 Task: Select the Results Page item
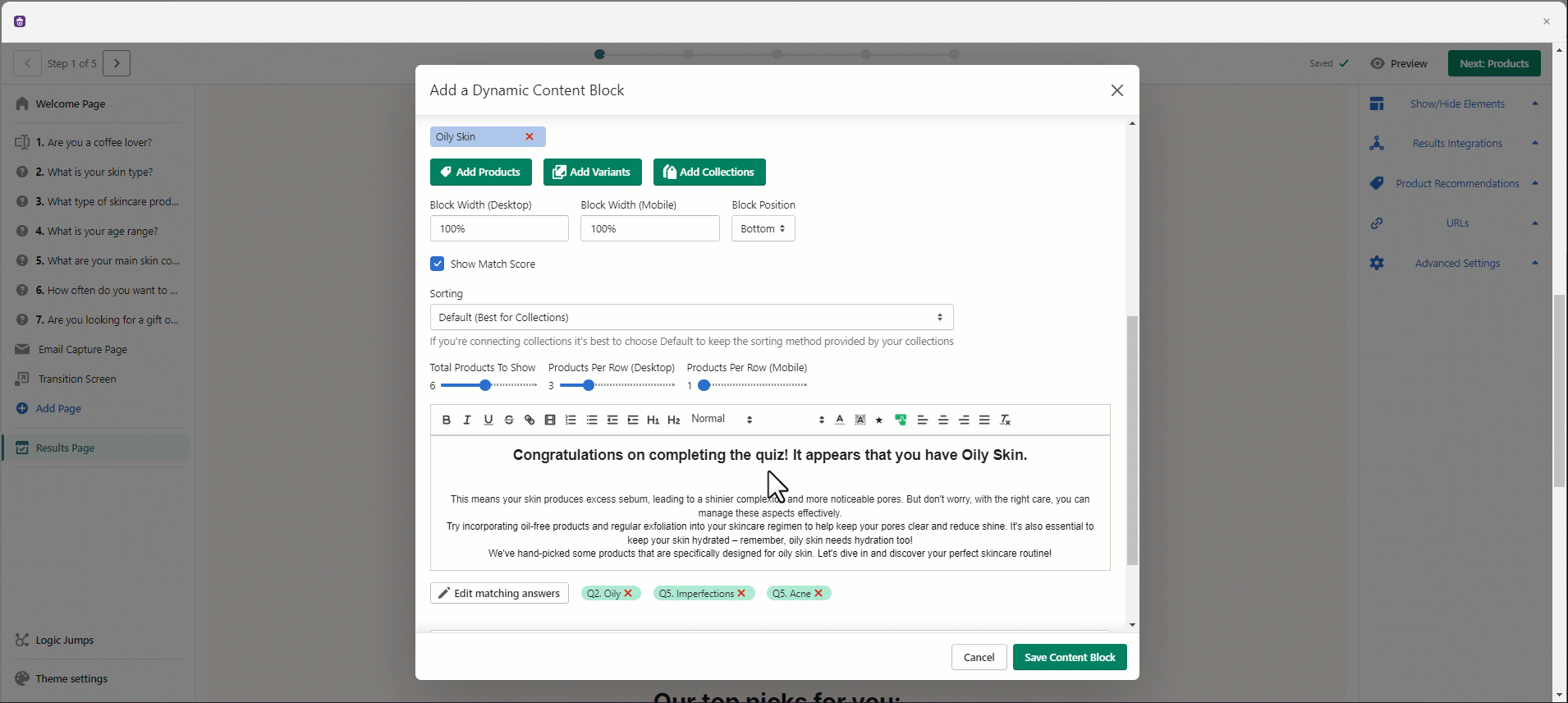click(97, 448)
